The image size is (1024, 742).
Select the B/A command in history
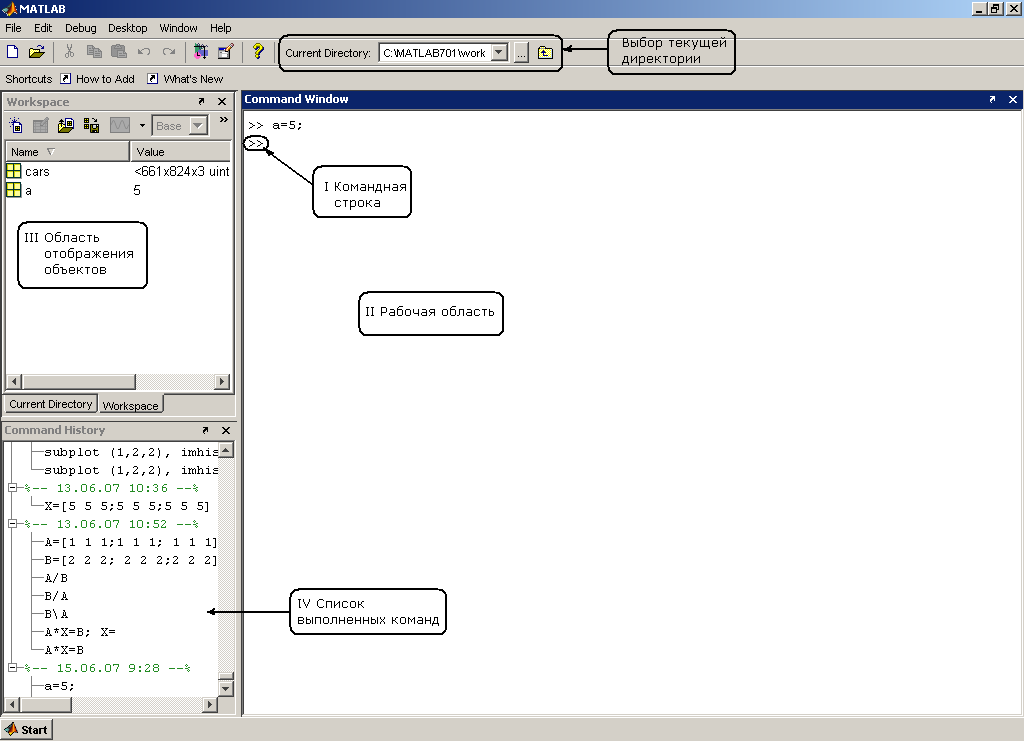(56, 596)
